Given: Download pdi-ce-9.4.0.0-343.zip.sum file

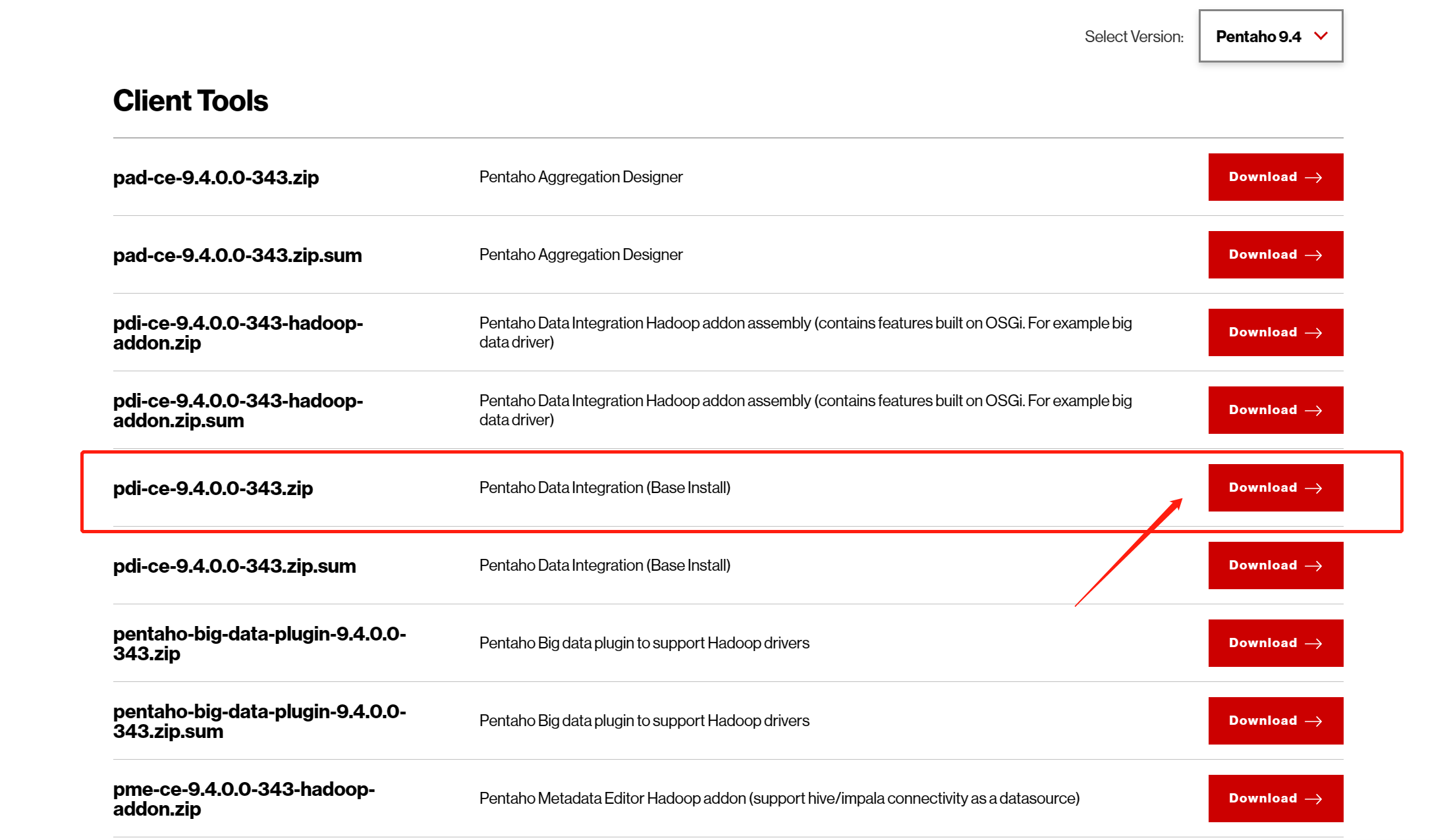Looking at the screenshot, I should point(1274,565).
